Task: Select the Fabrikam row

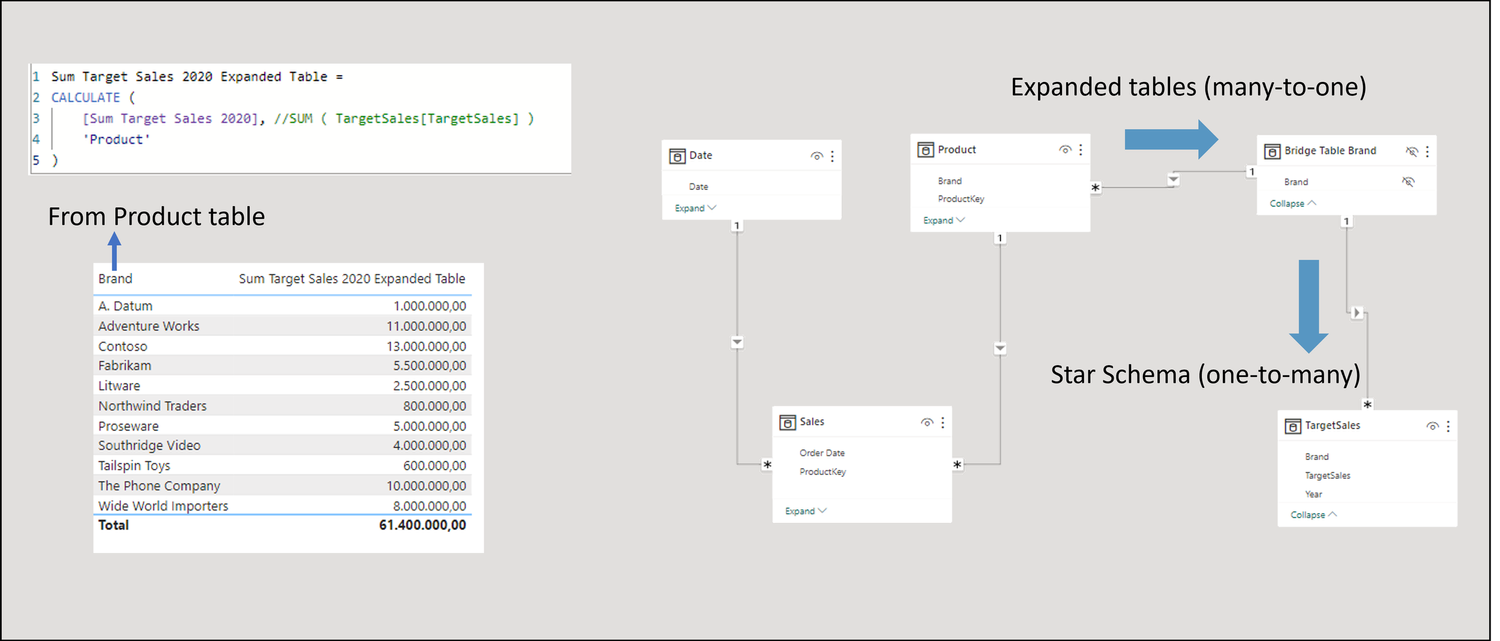Action: (282, 366)
